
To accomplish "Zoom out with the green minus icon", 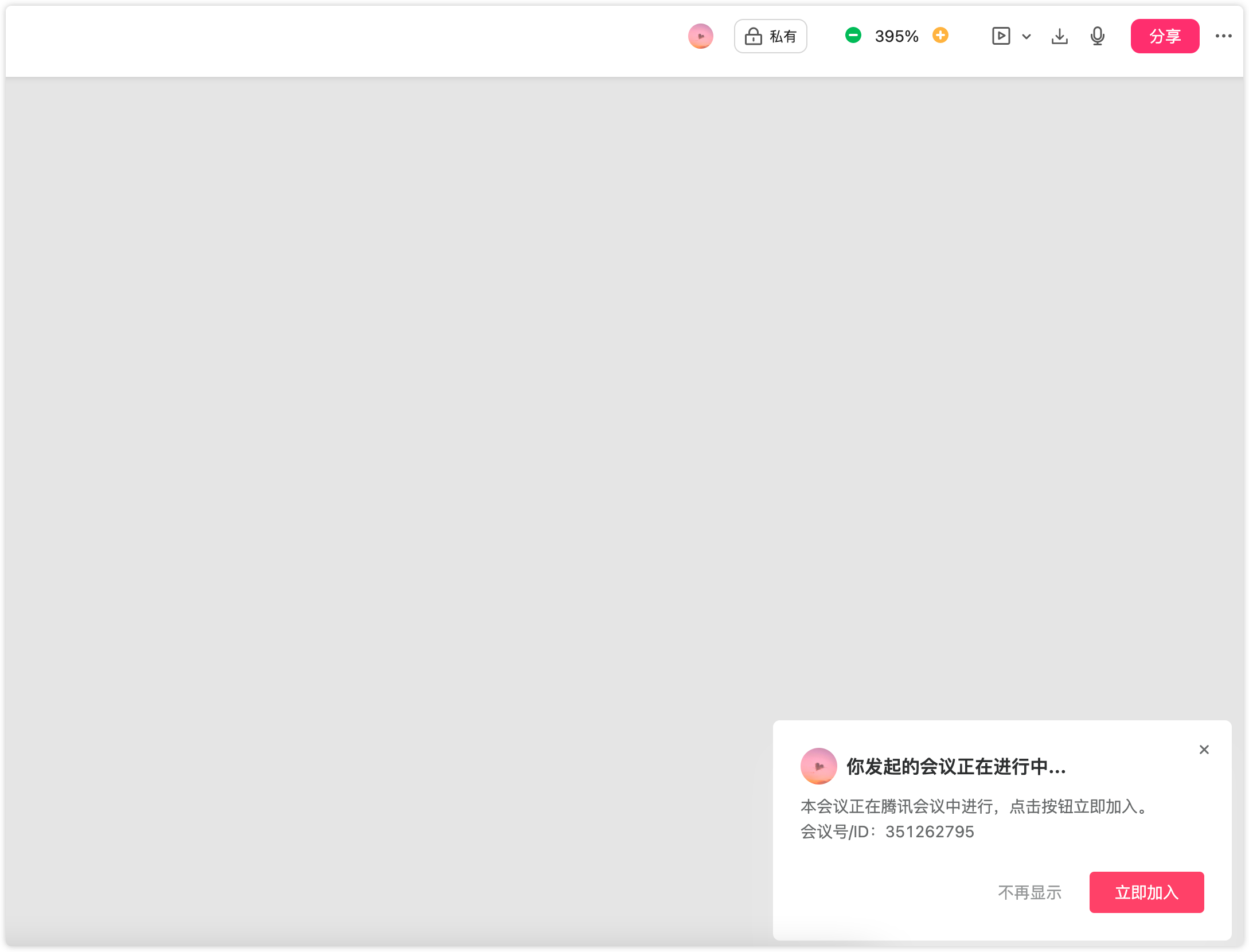I will point(853,36).
